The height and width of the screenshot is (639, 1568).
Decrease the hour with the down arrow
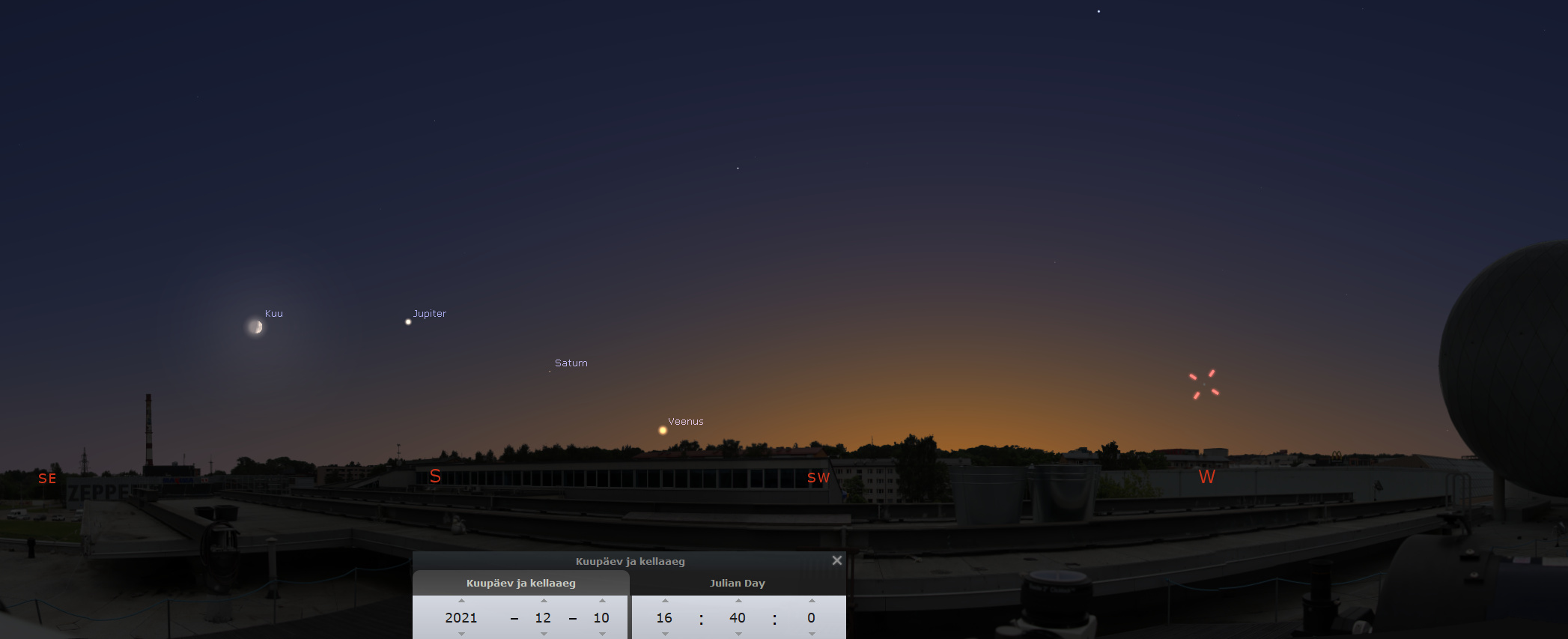pyautogui.click(x=665, y=634)
